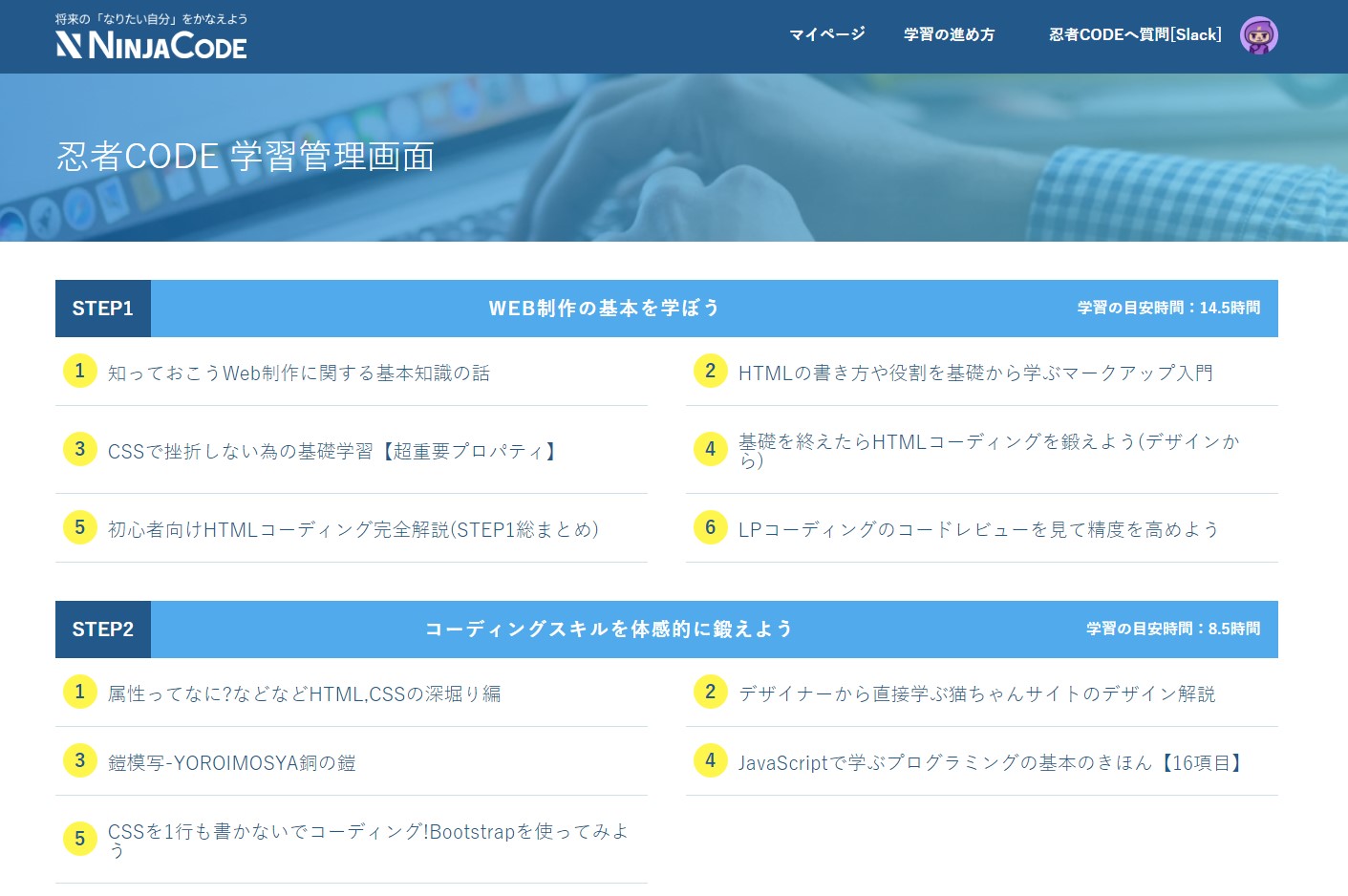Click number 1 badge beside 属性ってなに?

pyautogui.click(x=80, y=692)
